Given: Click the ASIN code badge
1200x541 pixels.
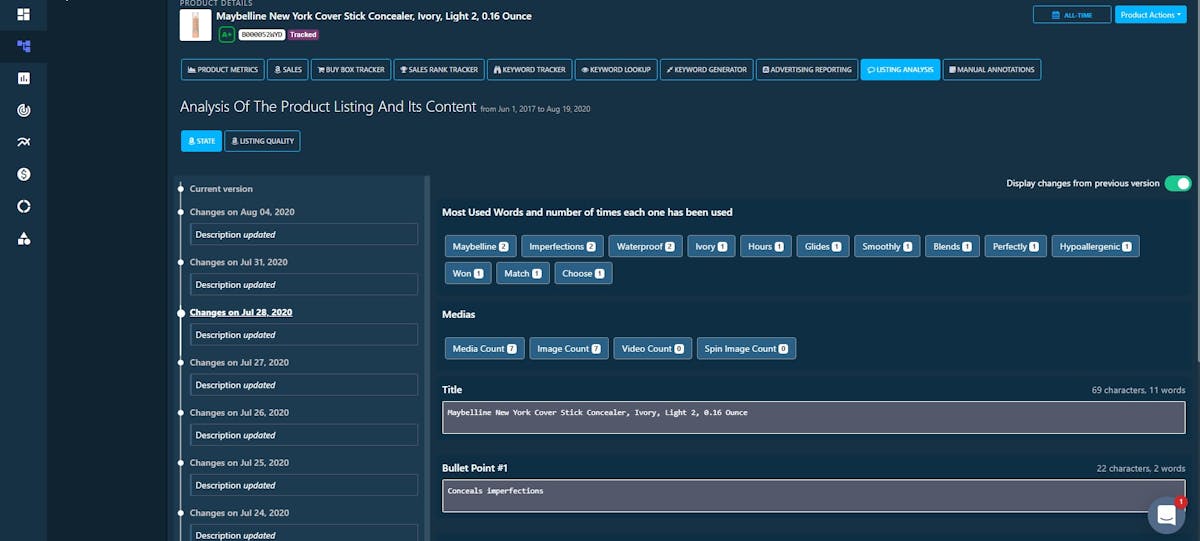Looking at the screenshot, I should 262,34.
